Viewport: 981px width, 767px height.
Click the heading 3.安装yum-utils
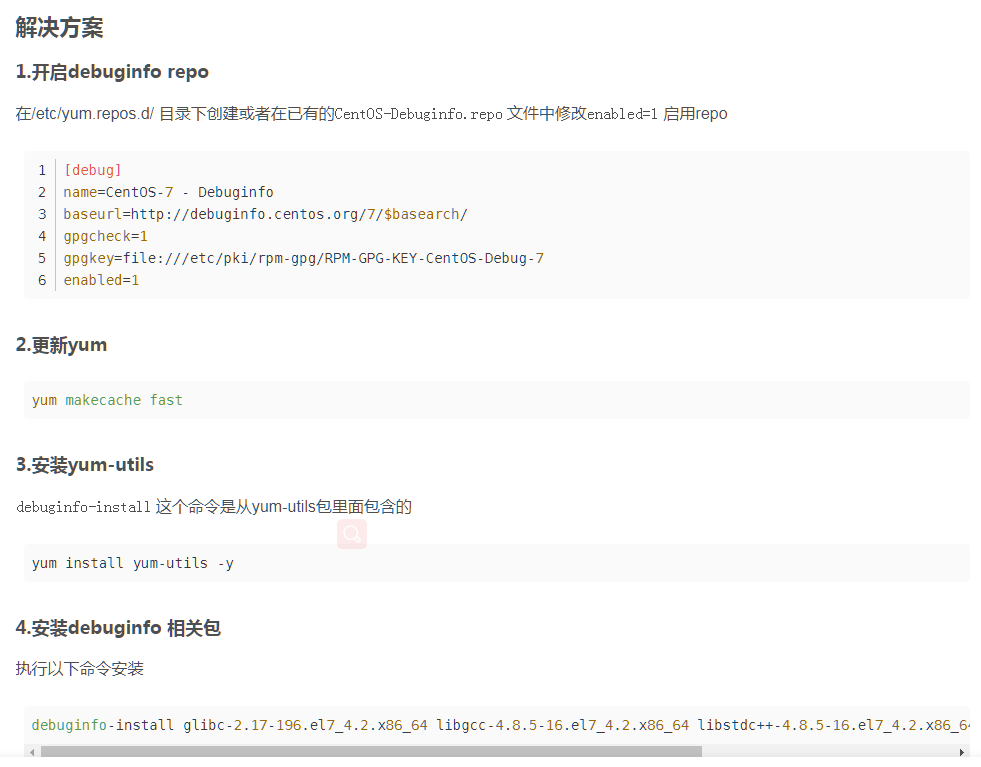pos(84,464)
